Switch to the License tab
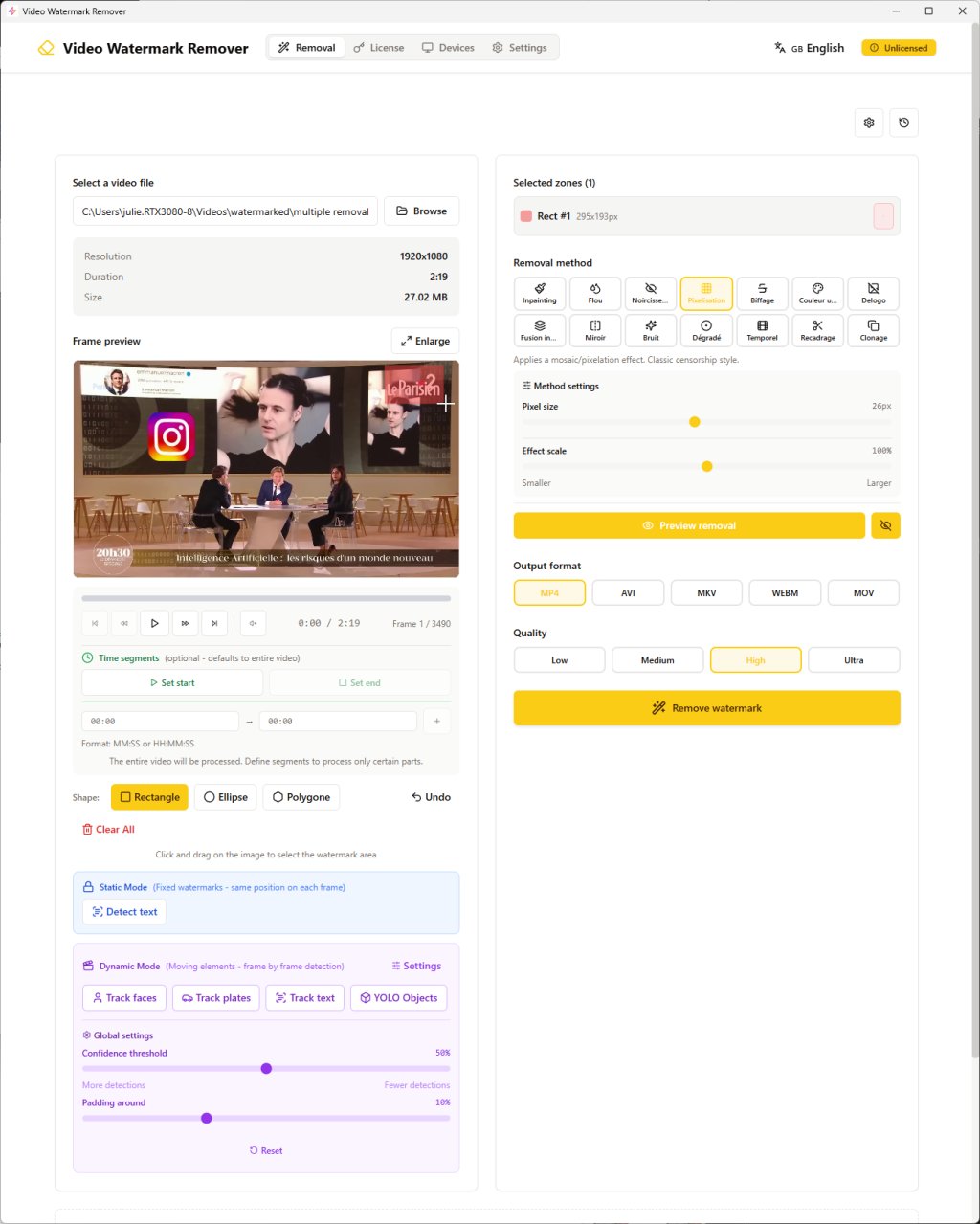The width and height of the screenshot is (980, 1224). coord(379,48)
